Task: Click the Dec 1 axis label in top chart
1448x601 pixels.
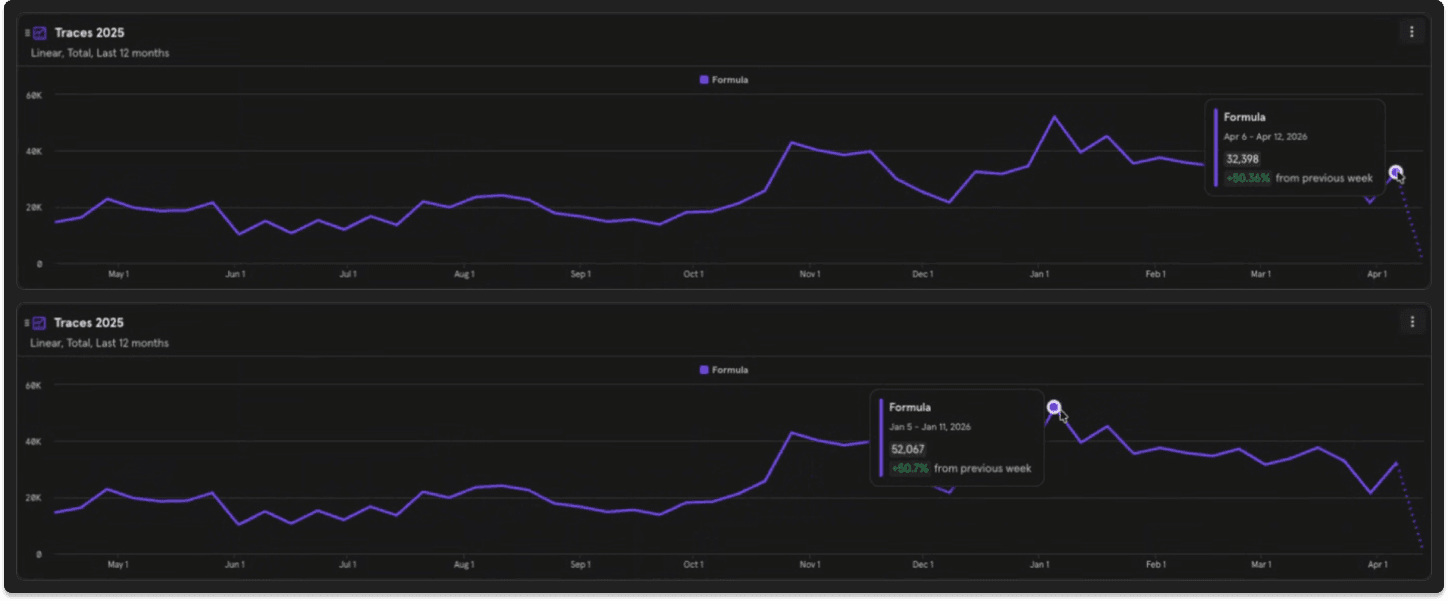Action: coord(923,274)
